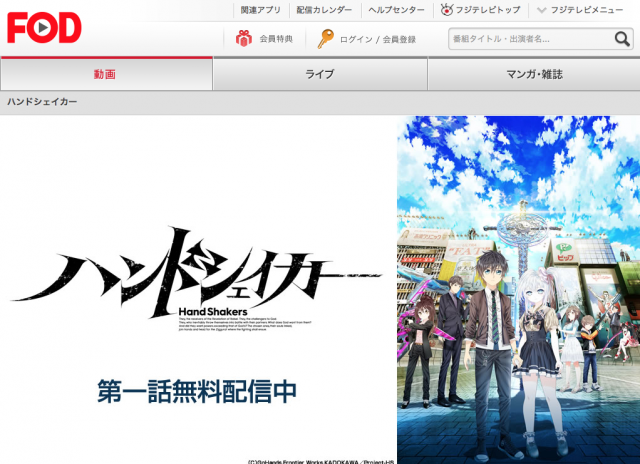Open the 配信カレンダー link
This screenshot has width=640, height=464.
(324, 10)
